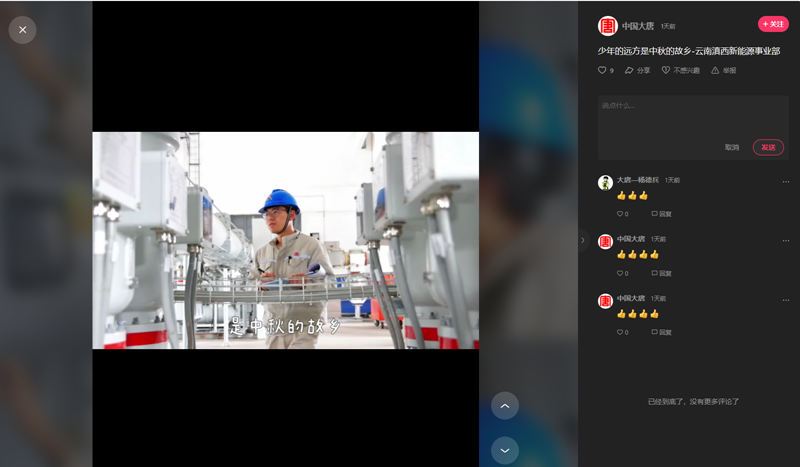Open more options for second comment

pyautogui.click(x=785, y=240)
